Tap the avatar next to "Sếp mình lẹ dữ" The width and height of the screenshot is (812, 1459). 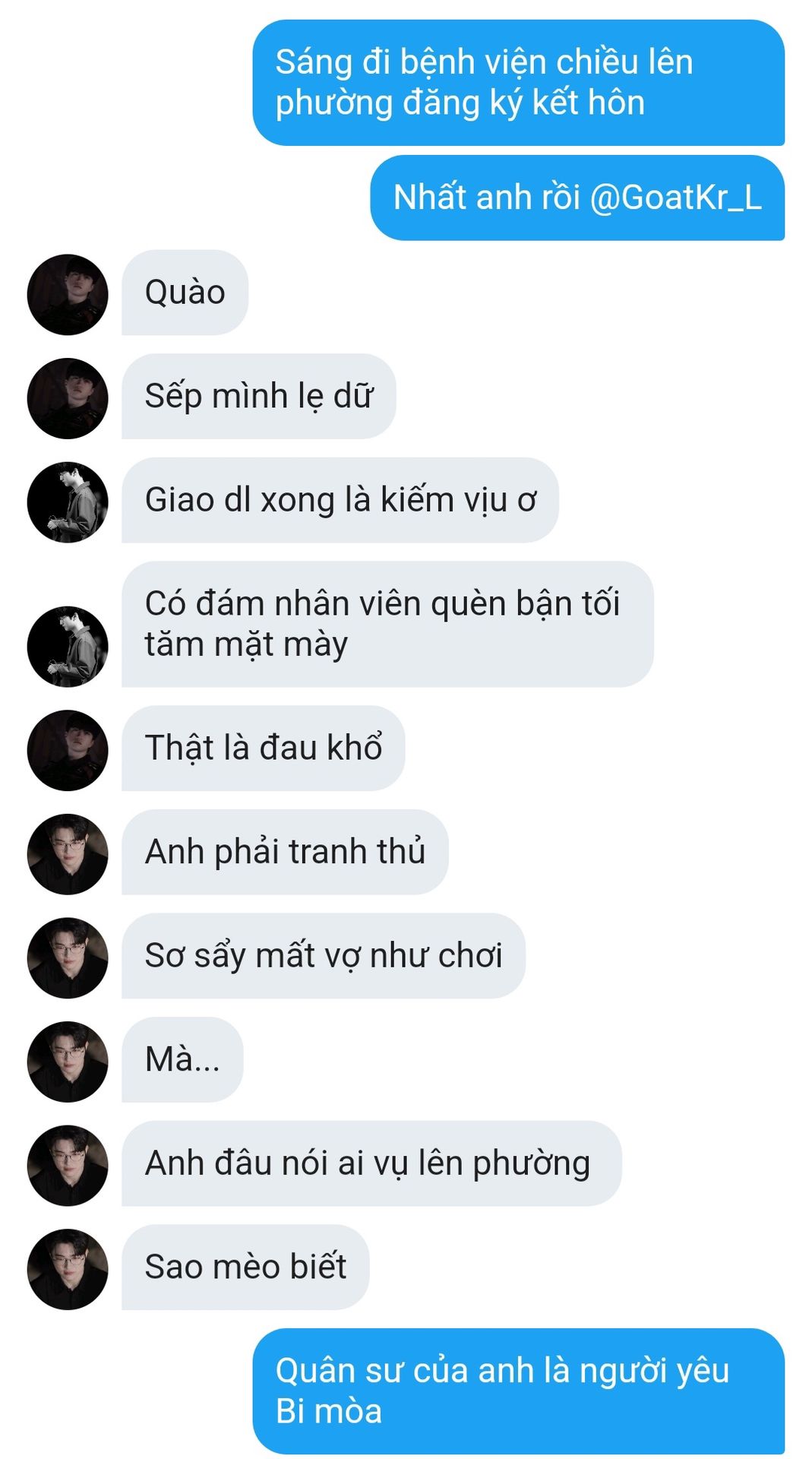click(68, 398)
